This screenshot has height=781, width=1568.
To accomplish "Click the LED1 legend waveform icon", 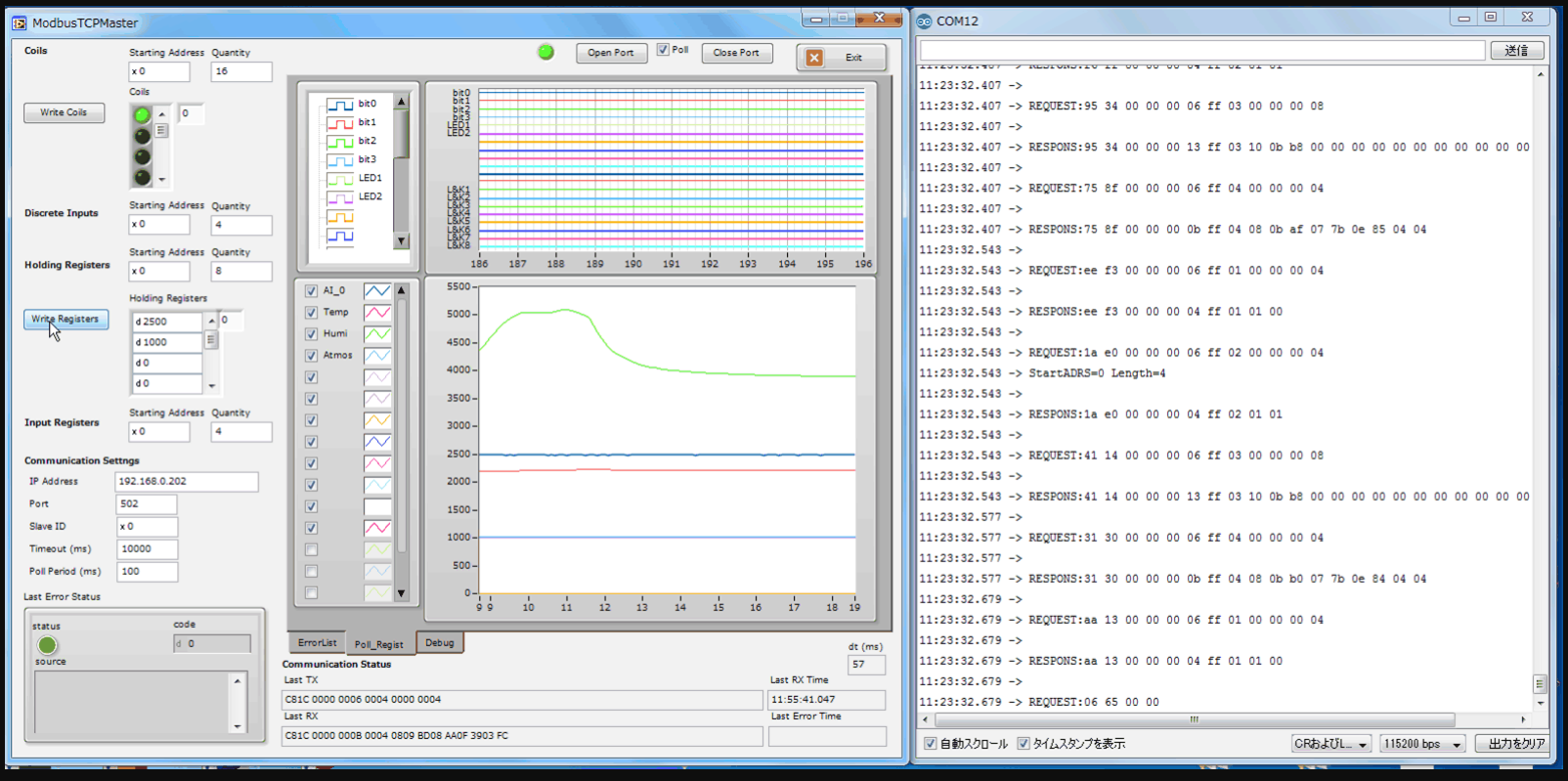I will point(339,179).
